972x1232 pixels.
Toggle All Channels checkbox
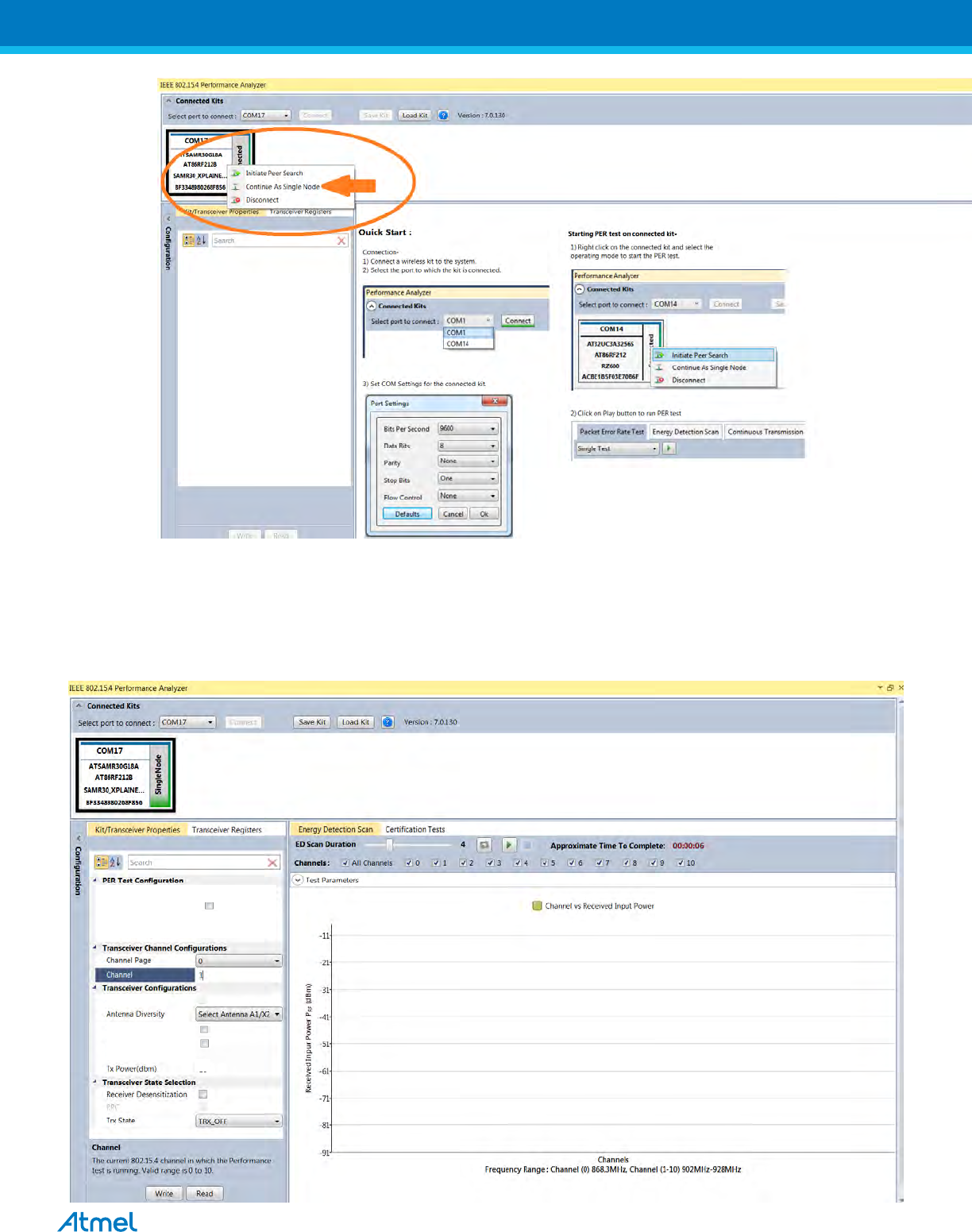click(x=345, y=863)
